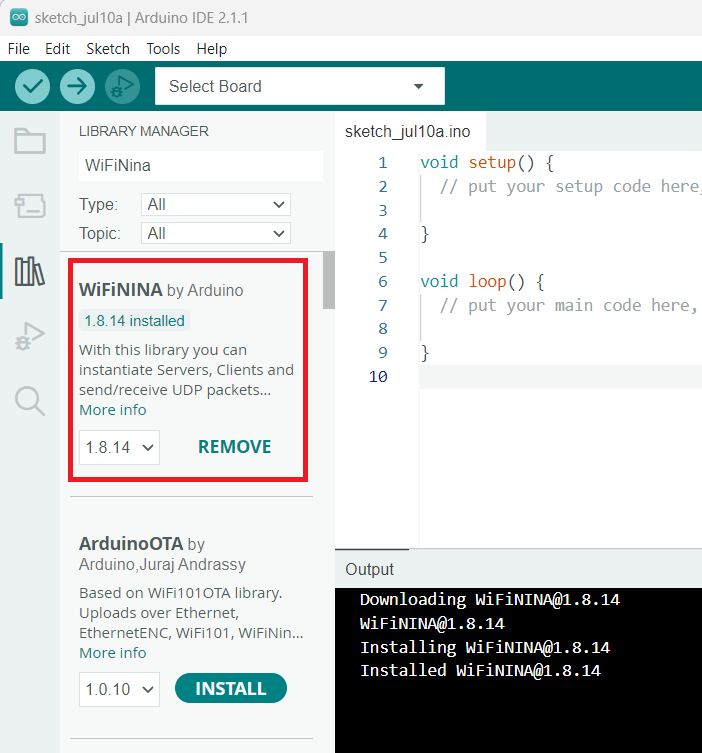Remove the WiFiNINA library
Viewport: 702px width, 753px height.
(x=235, y=447)
